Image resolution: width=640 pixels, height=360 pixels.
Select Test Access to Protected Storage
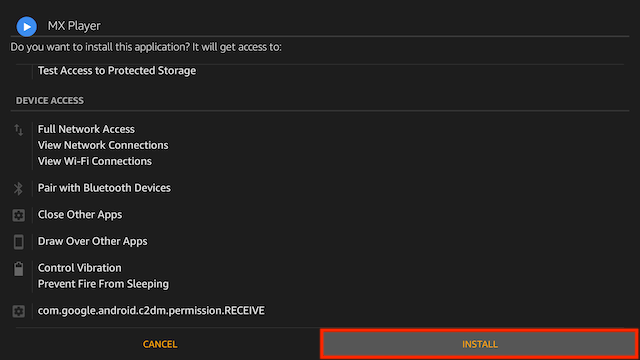[117, 71]
